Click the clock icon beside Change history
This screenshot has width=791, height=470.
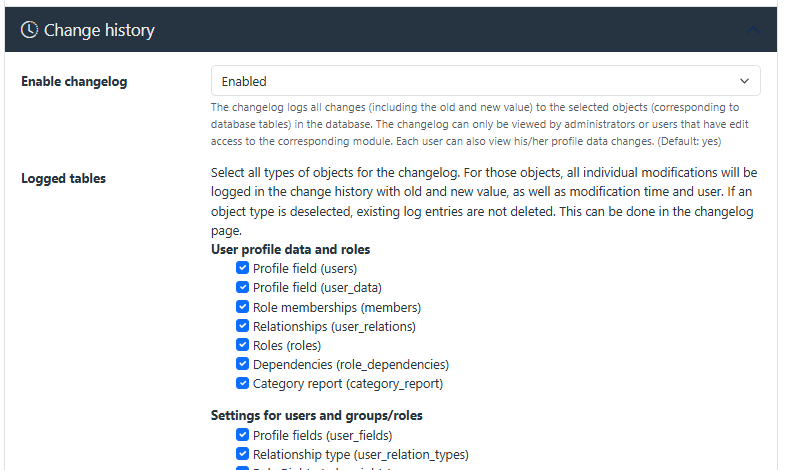click(30, 30)
